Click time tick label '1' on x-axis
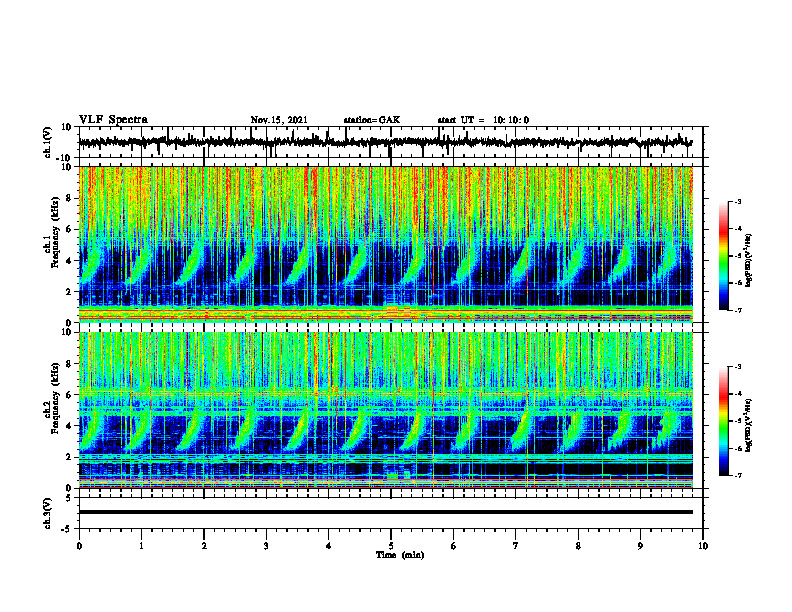Screen dimensions: 792x612 coord(141,546)
